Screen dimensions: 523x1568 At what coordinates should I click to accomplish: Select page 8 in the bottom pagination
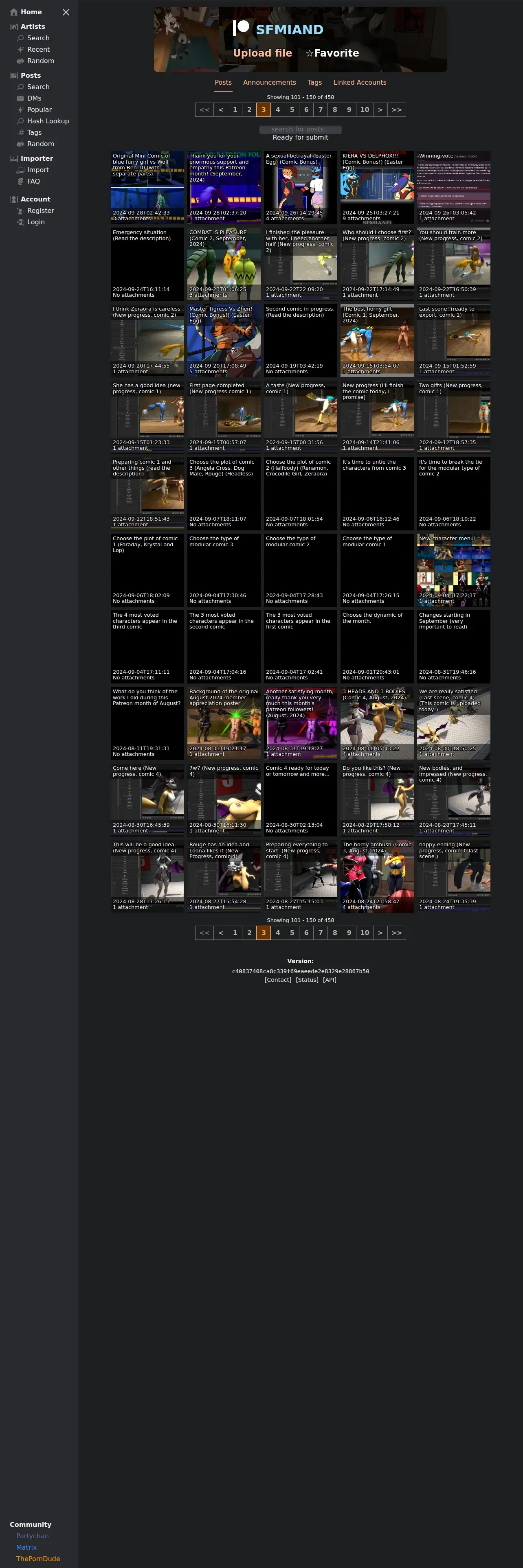click(x=334, y=933)
